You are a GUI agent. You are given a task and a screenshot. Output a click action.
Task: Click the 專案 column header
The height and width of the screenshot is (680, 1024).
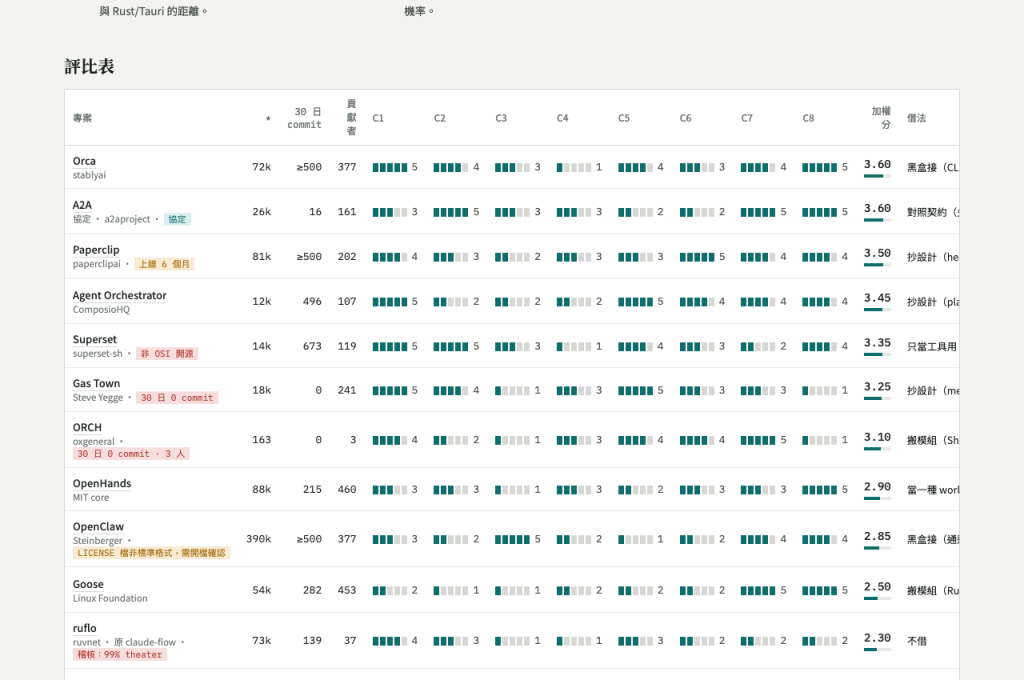coord(82,118)
